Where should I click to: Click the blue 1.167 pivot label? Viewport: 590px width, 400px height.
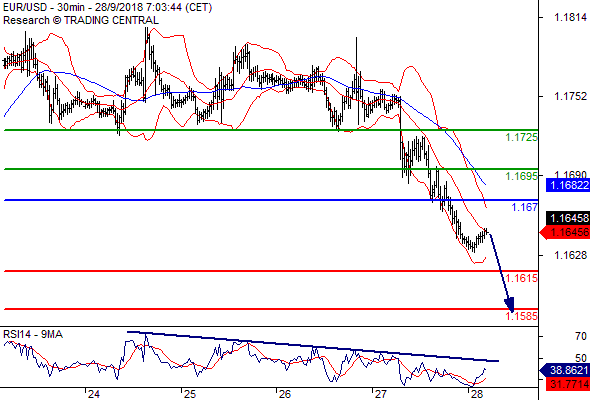pos(525,207)
